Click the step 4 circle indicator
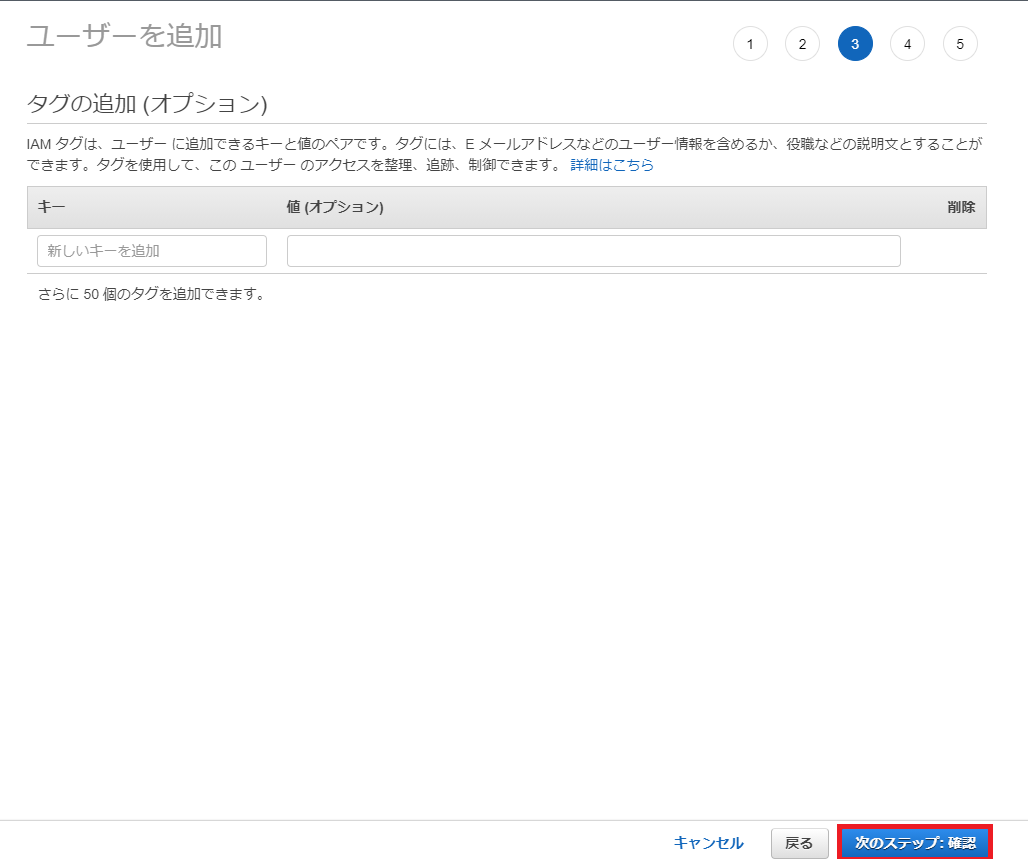The height and width of the screenshot is (859, 1028). tap(907, 43)
